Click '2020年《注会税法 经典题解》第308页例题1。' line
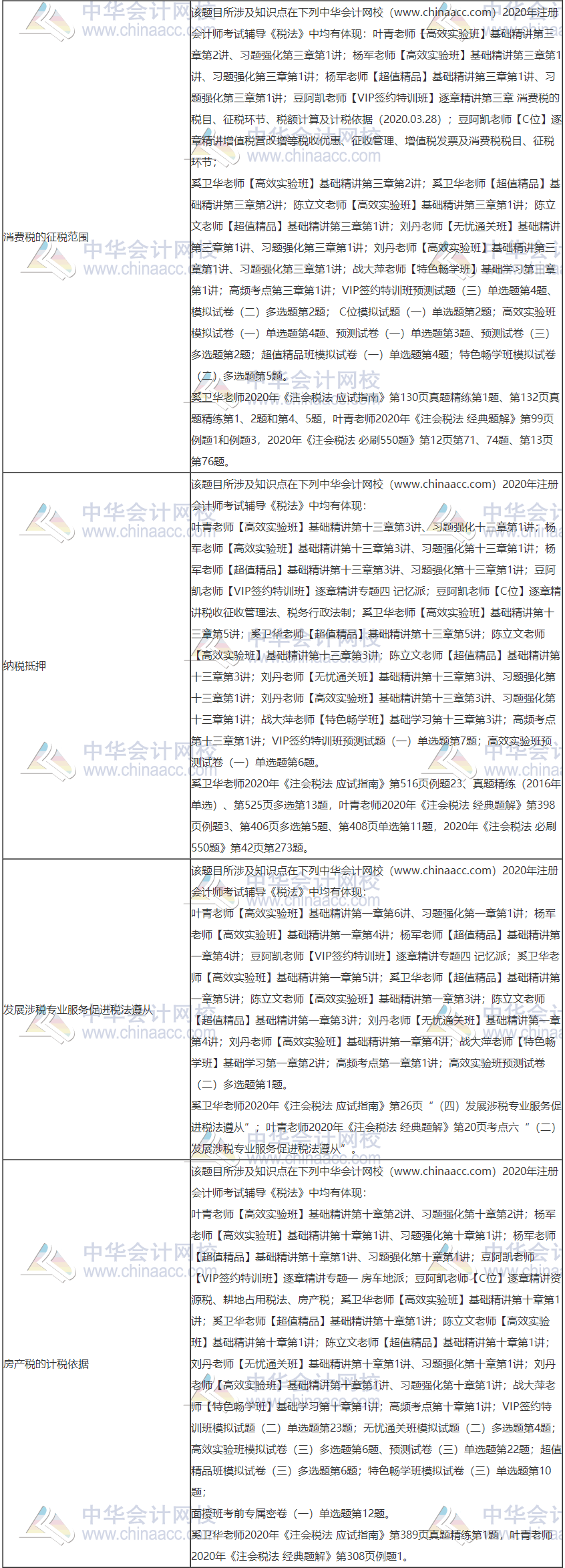565x1568 pixels. 301,1557
